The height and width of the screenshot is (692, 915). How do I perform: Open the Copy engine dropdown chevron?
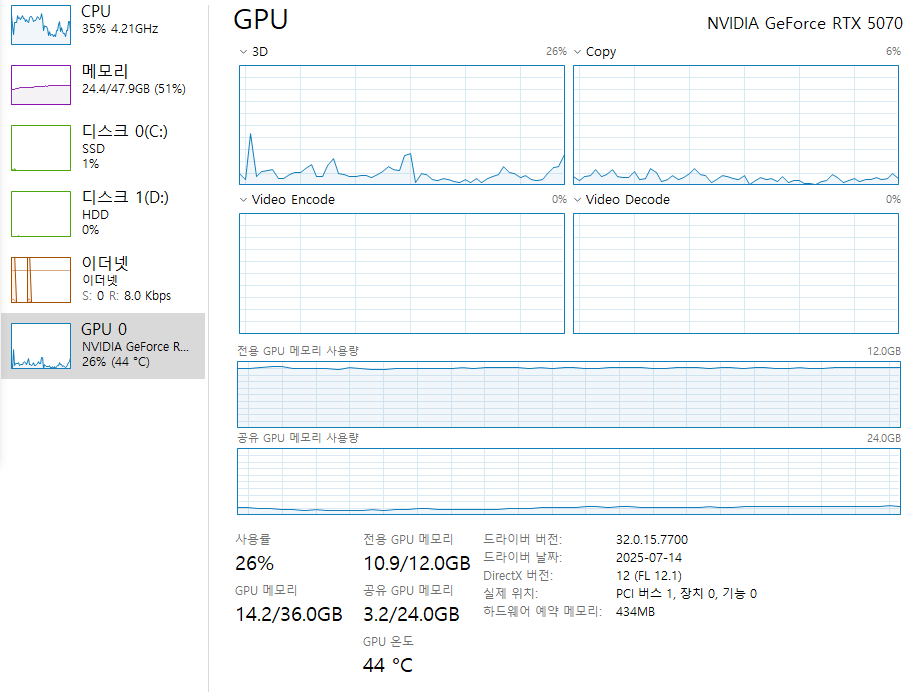577,52
